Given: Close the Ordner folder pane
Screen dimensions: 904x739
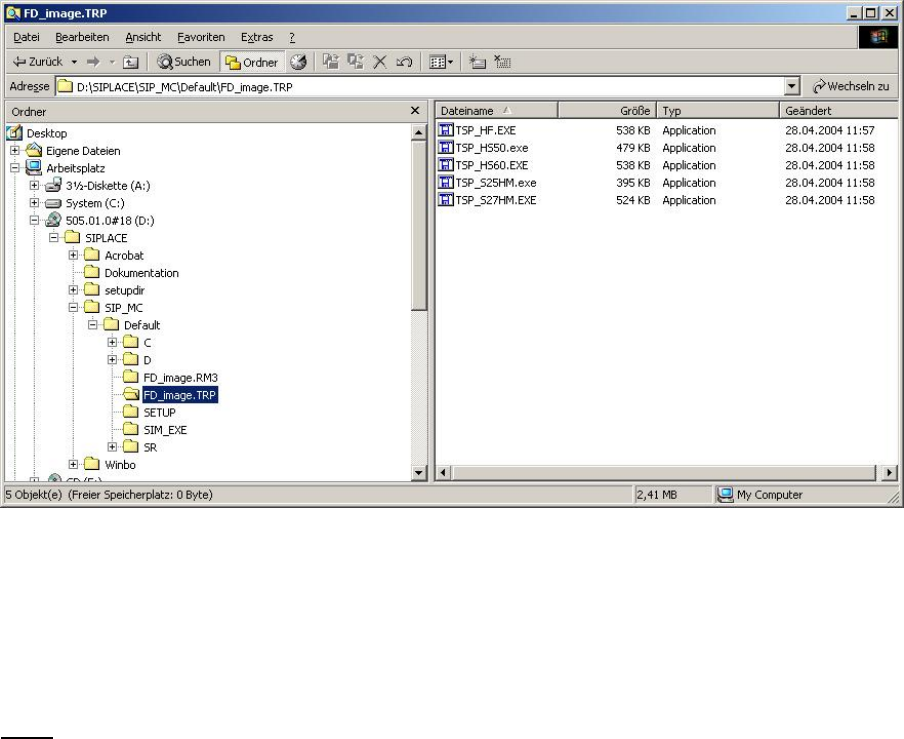Looking at the screenshot, I should pos(416,111).
